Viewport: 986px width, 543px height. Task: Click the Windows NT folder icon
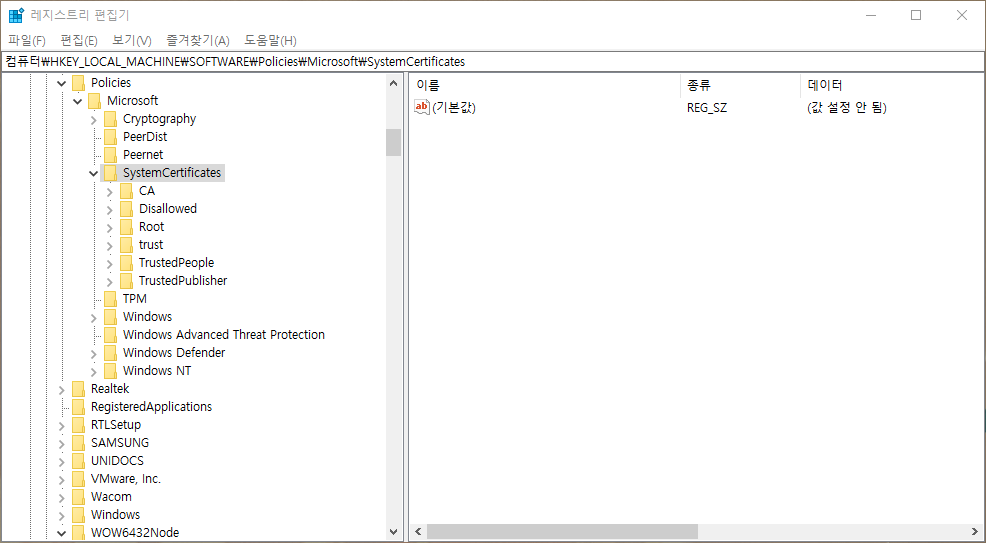(110, 371)
